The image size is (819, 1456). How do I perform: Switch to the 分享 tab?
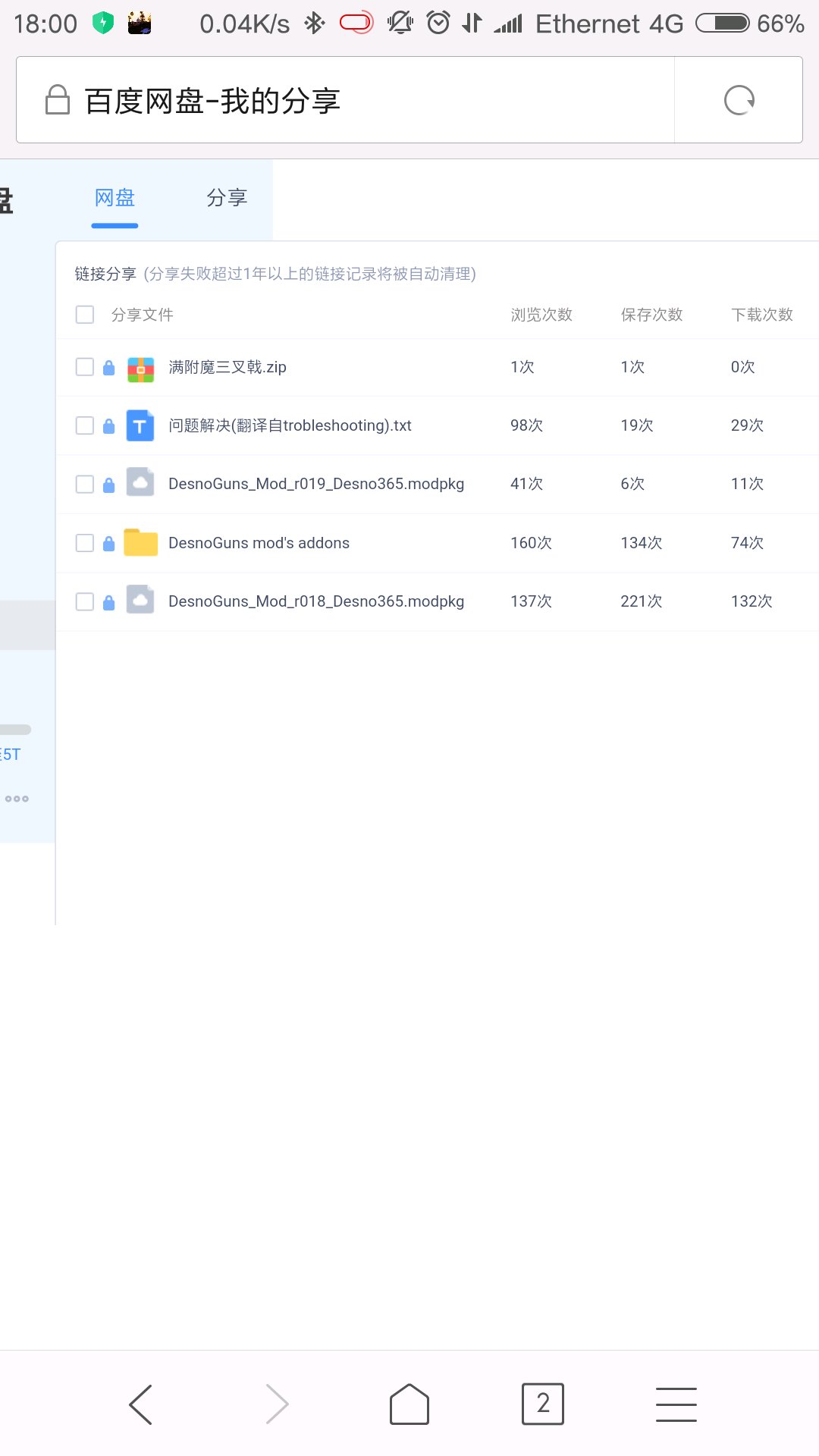click(x=227, y=198)
